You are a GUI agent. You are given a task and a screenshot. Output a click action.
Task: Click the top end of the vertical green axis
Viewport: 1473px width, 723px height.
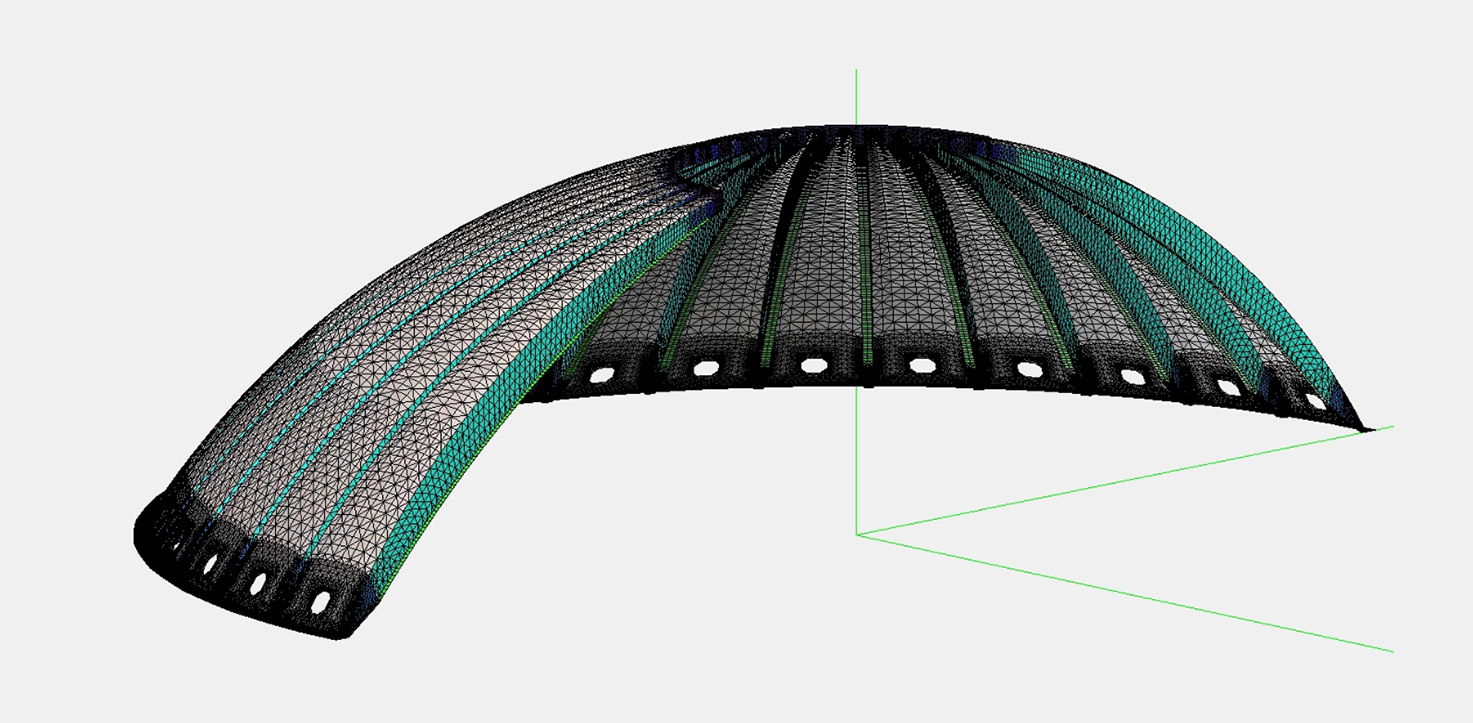pyautogui.click(x=857, y=72)
